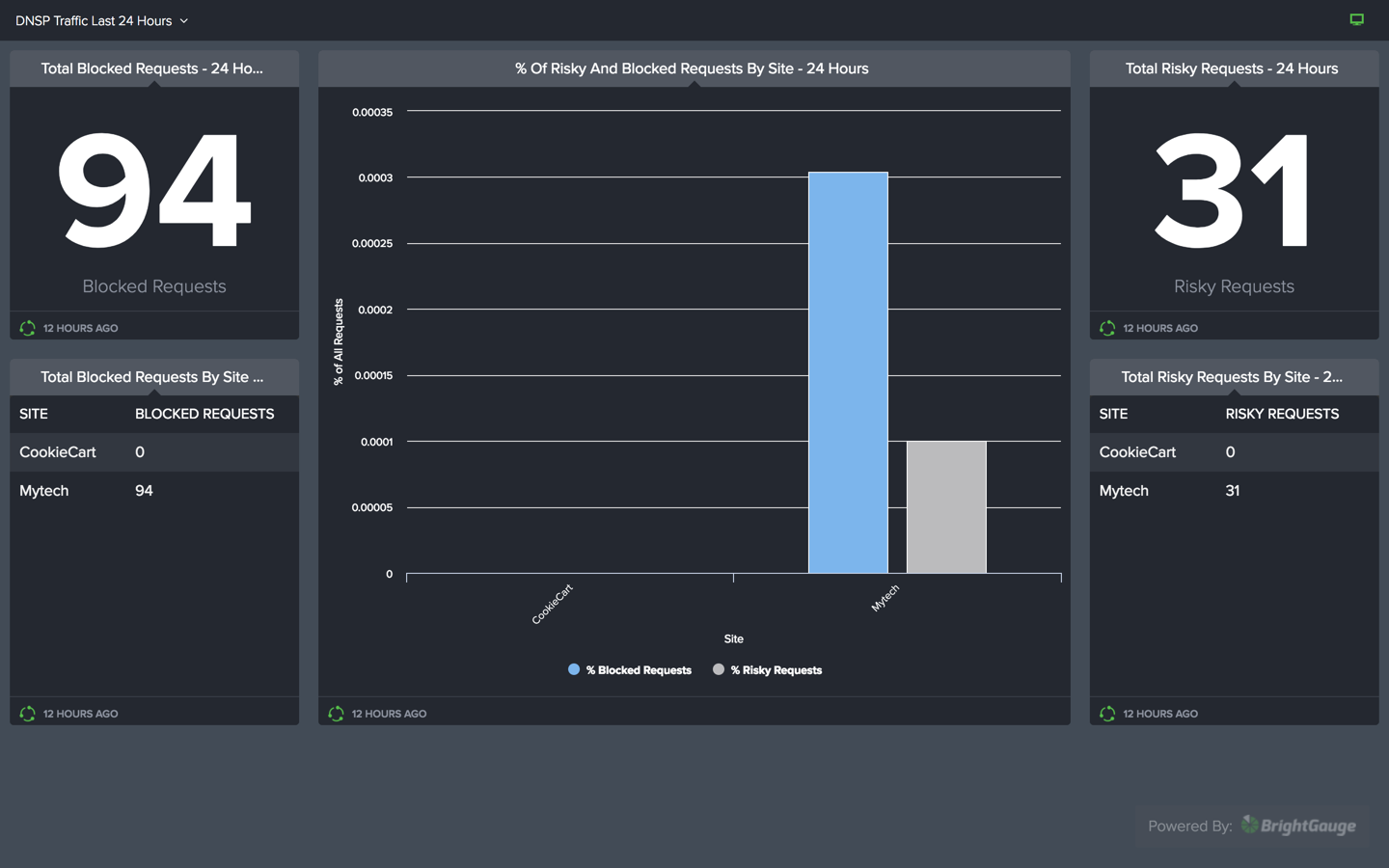Click the Total Blocked Requests By Site title
The width and height of the screenshot is (1389, 868).
pyautogui.click(x=152, y=377)
